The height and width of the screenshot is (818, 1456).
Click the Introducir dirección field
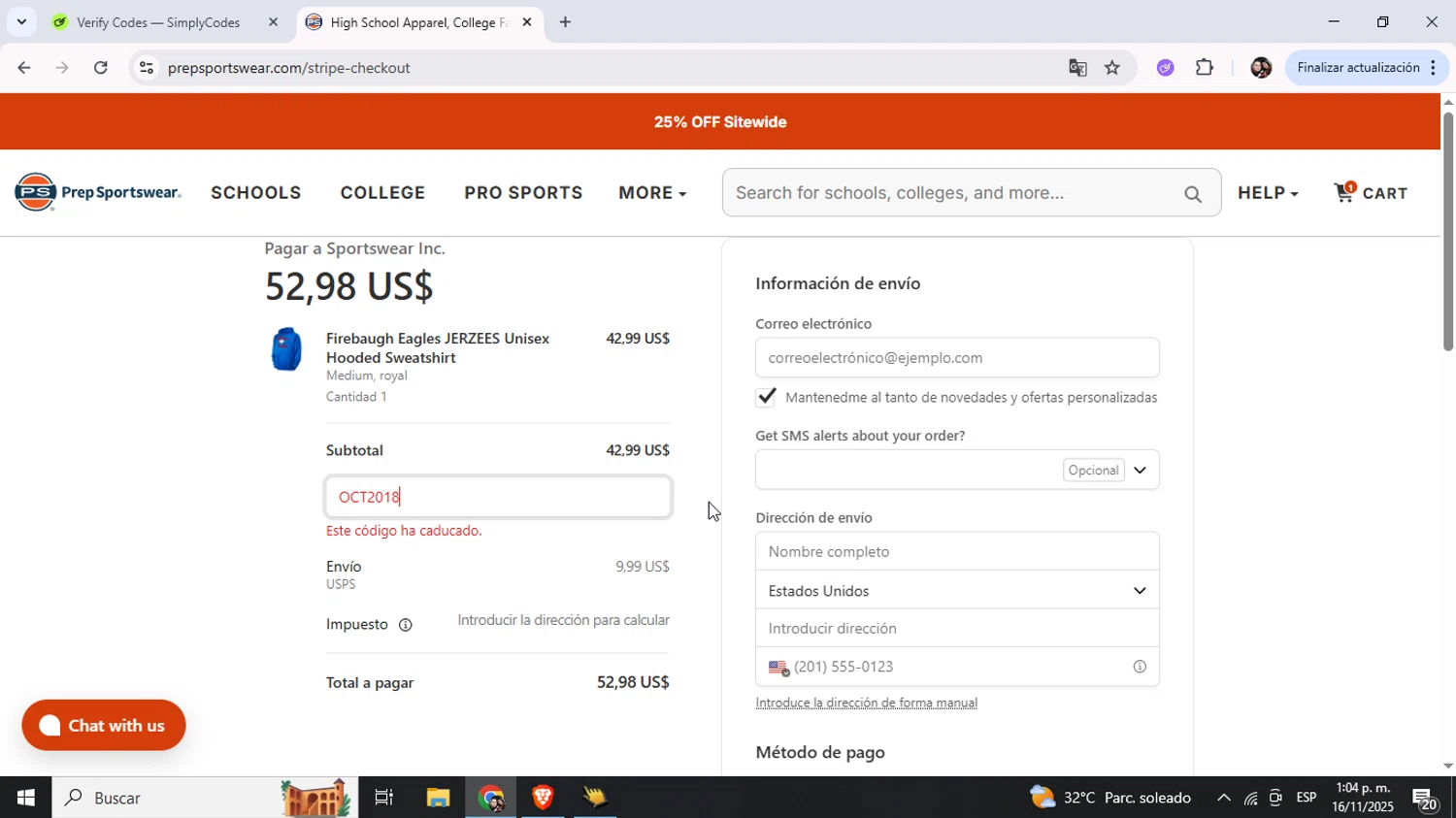pos(957,629)
